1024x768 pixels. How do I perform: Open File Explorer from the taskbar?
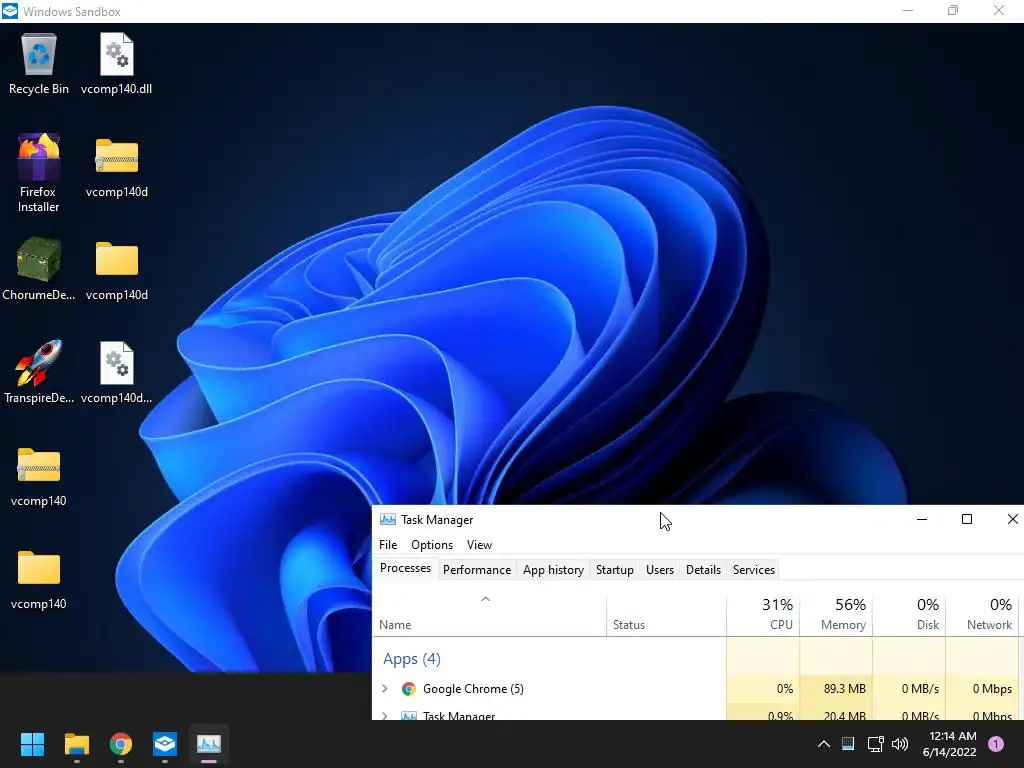tap(76, 744)
